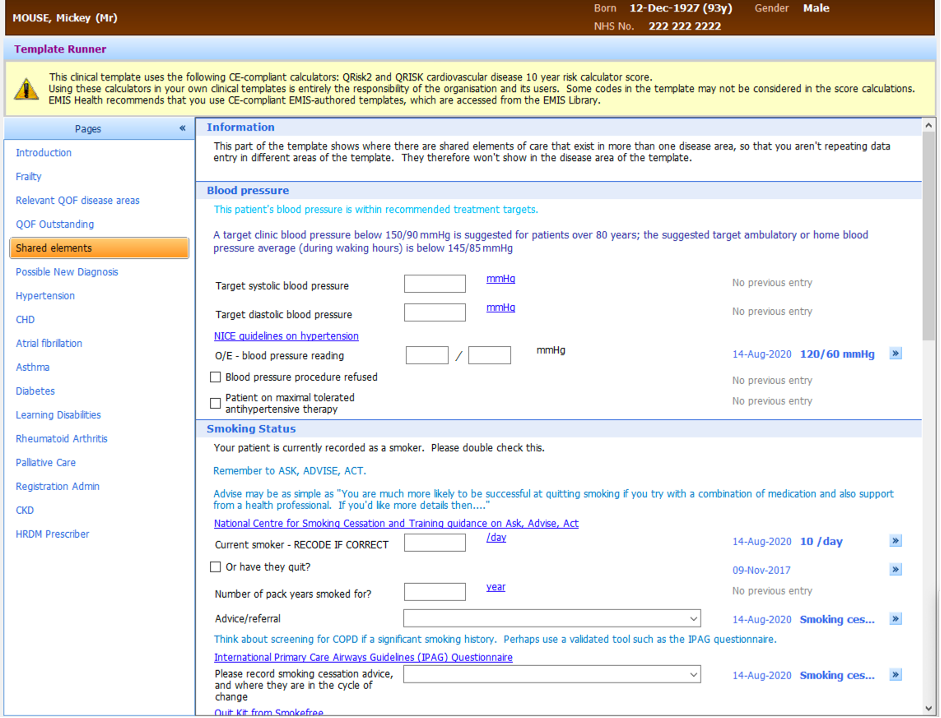Open the IPAG Questionnaire link
This screenshot has width=941, height=718.
[x=364, y=657]
